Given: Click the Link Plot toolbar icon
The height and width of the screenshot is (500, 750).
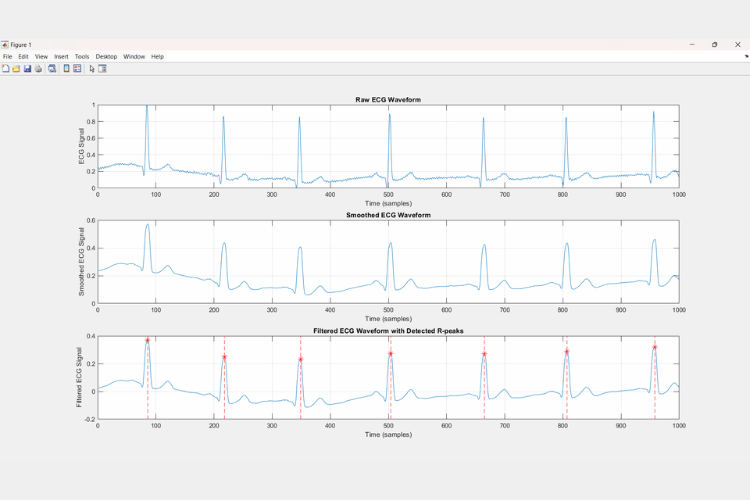Looking at the screenshot, I should coord(52,69).
